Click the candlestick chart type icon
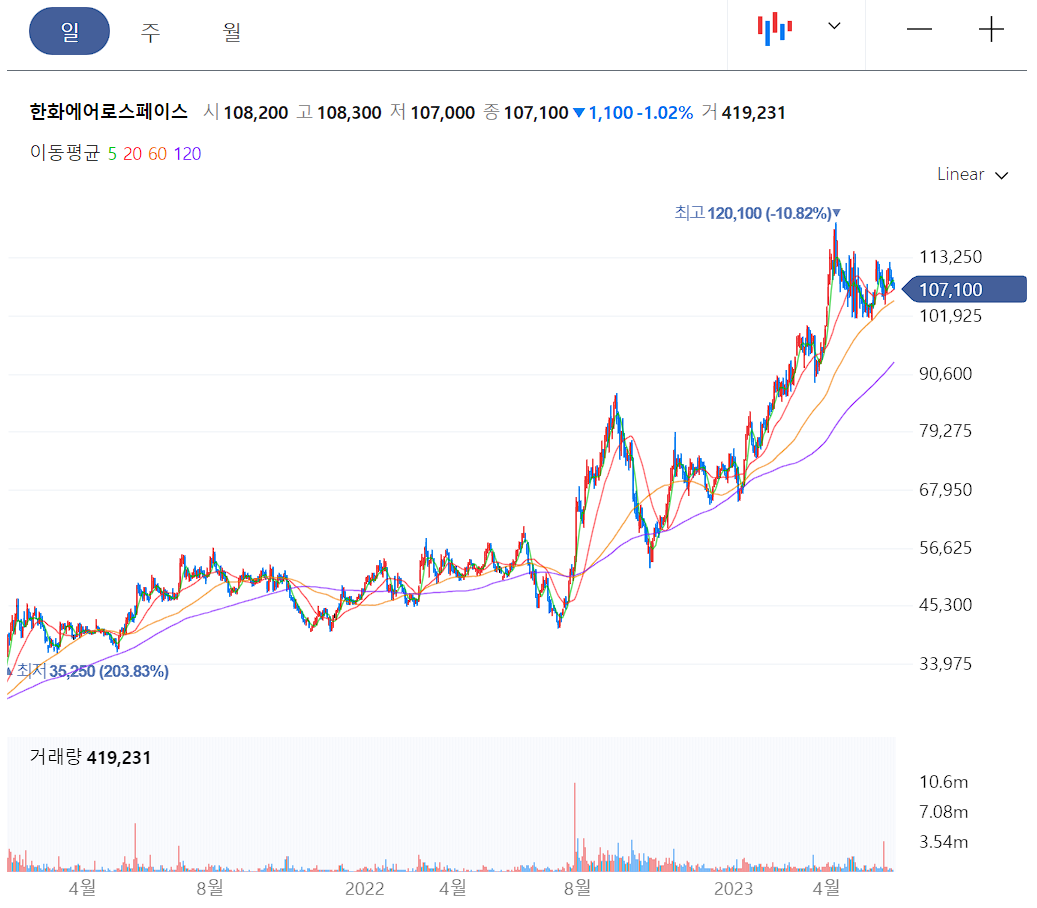The height and width of the screenshot is (908, 1037). [x=775, y=29]
